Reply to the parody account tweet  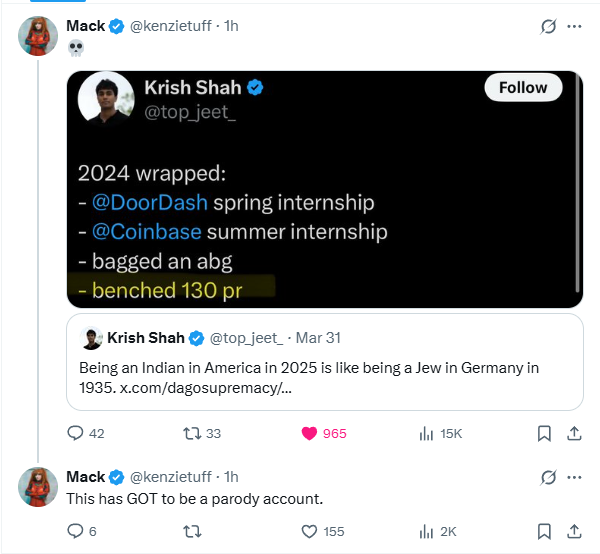(x=82, y=531)
